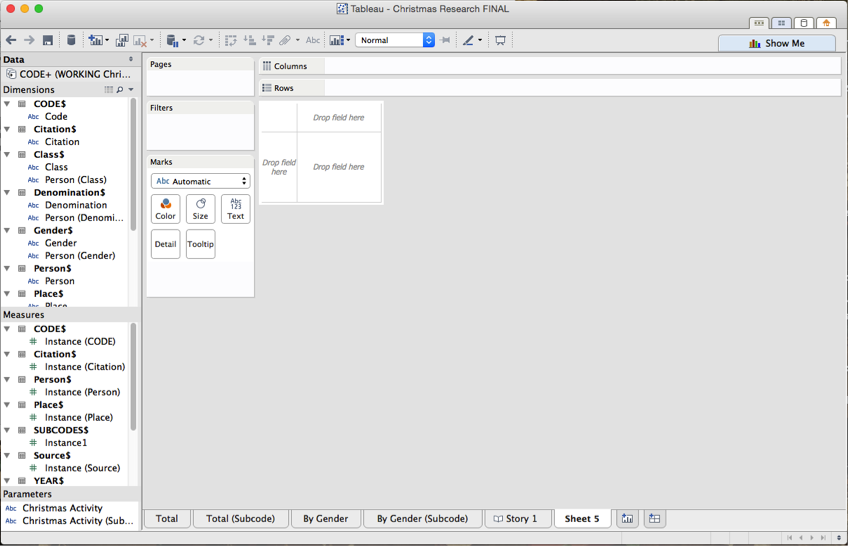Open the Show Me panel
Screen dimensions: 848x546
(777, 43)
